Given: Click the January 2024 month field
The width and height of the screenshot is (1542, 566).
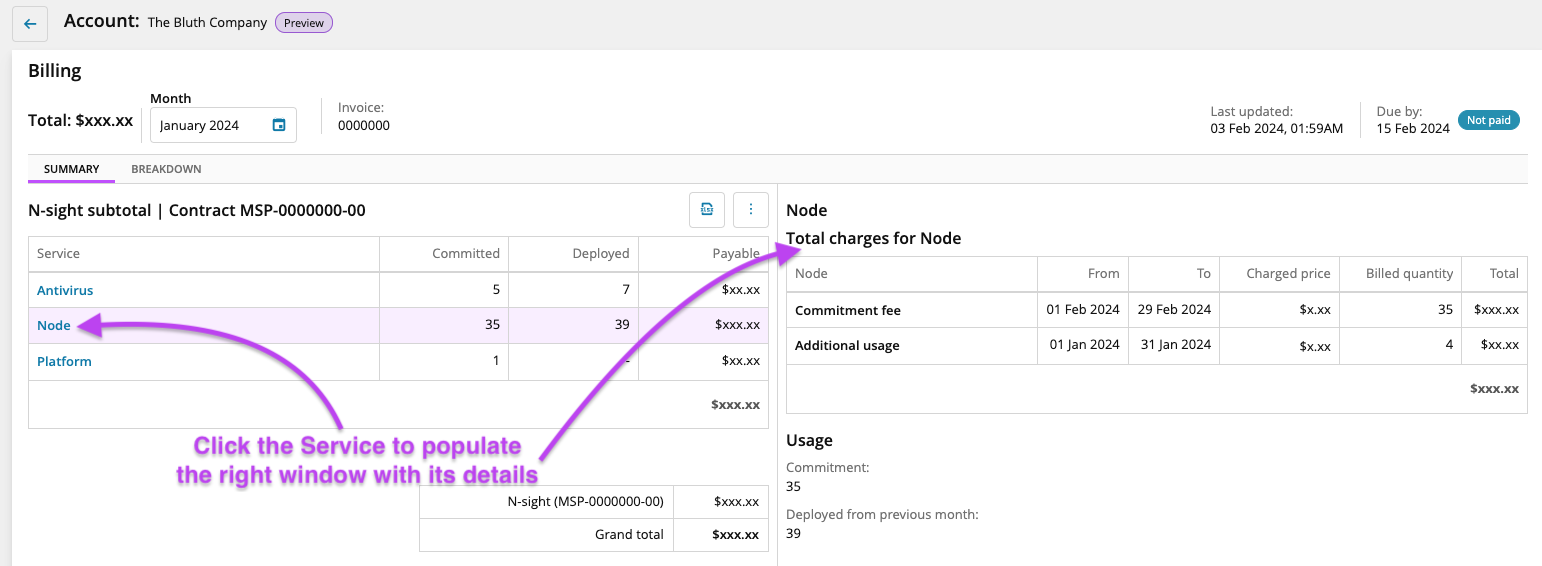Looking at the screenshot, I should point(210,125).
